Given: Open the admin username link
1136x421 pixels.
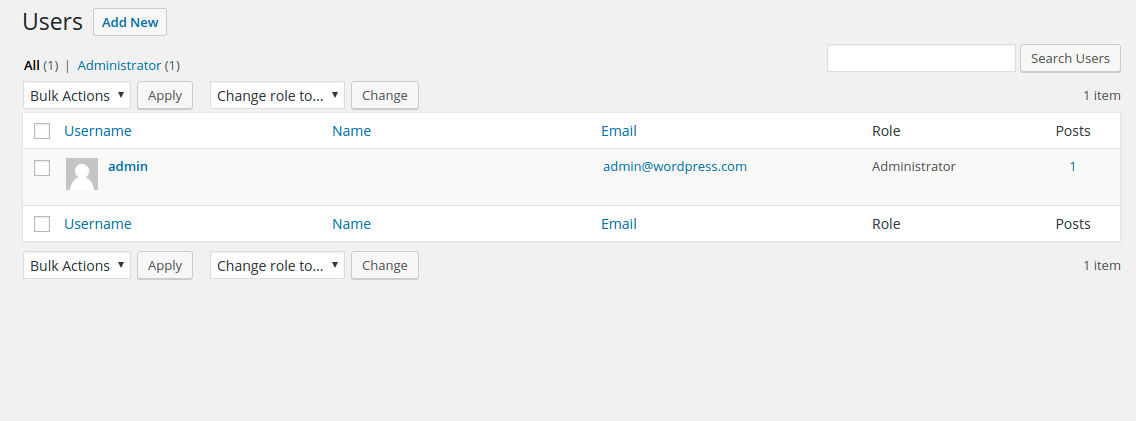Looking at the screenshot, I should (128, 167).
